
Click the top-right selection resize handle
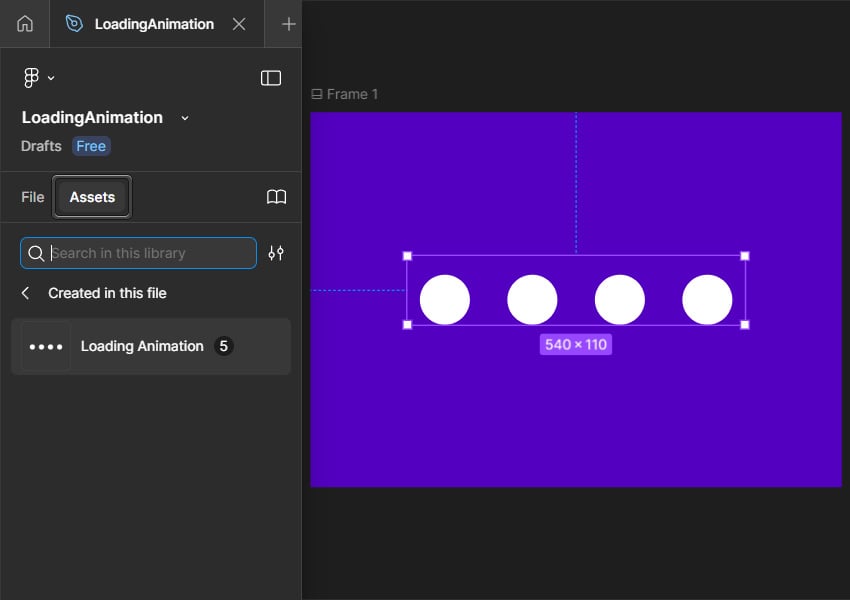[x=744, y=256]
